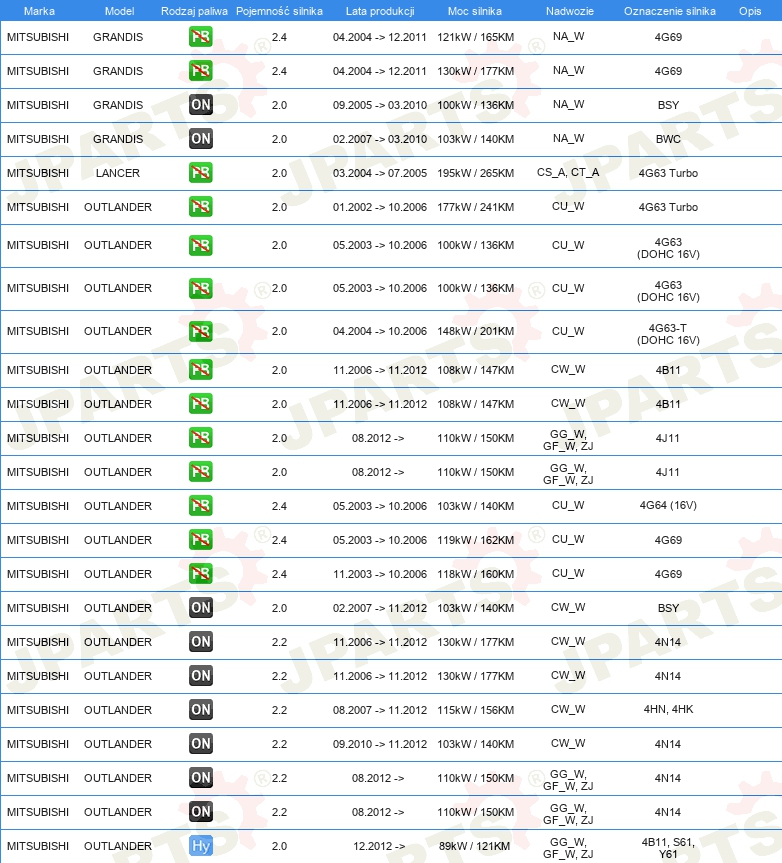Image resolution: width=782 pixels, height=863 pixels.
Task: Select the 89kW / 121KM power cell
Action: point(474,846)
